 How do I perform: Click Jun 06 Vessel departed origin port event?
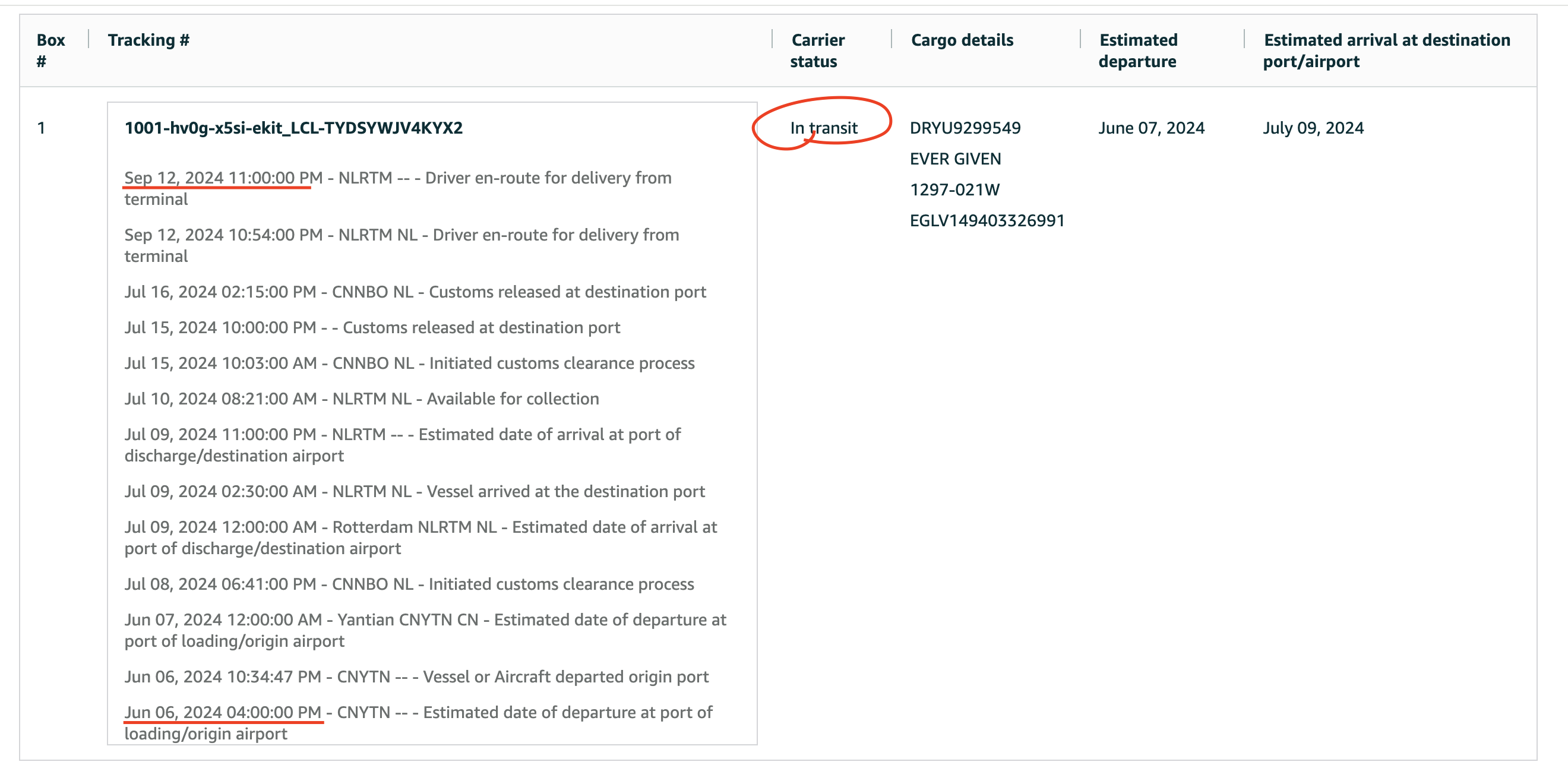pyautogui.click(x=416, y=677)
